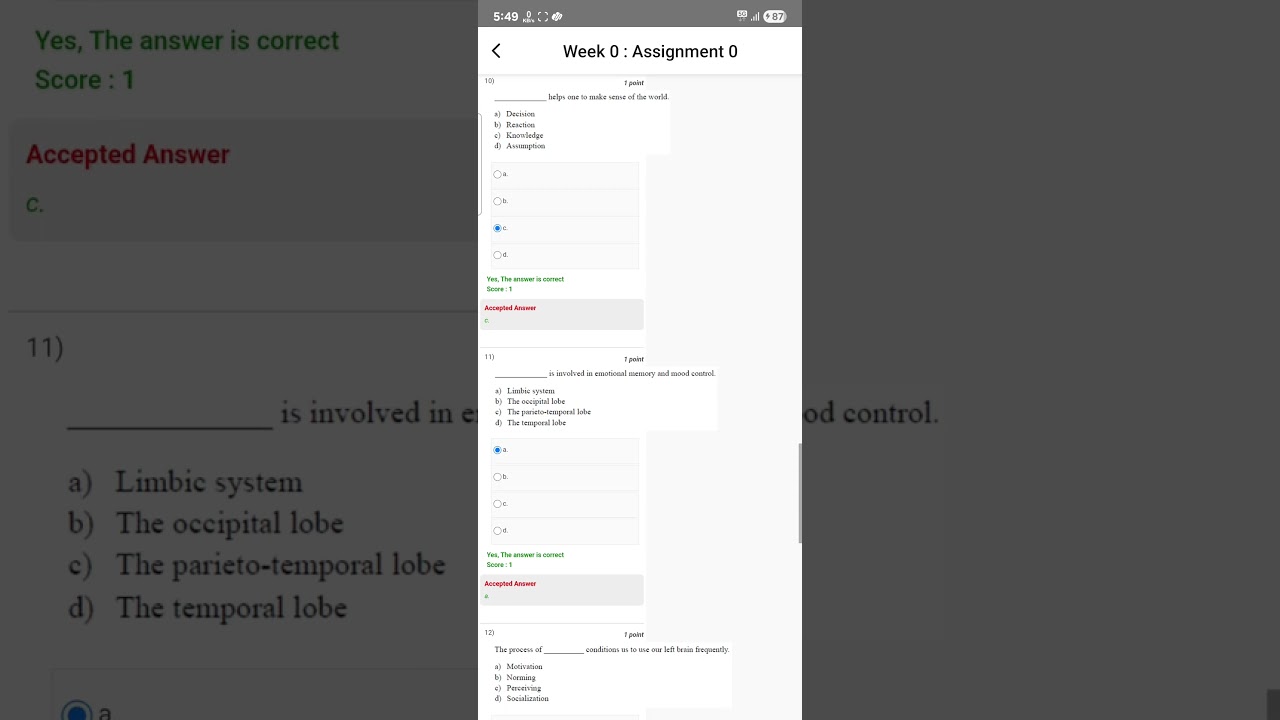The width and height of the screenshot is (1280, 720).
Task: Tap the back arrow in the header
Action: pos(496,51)
